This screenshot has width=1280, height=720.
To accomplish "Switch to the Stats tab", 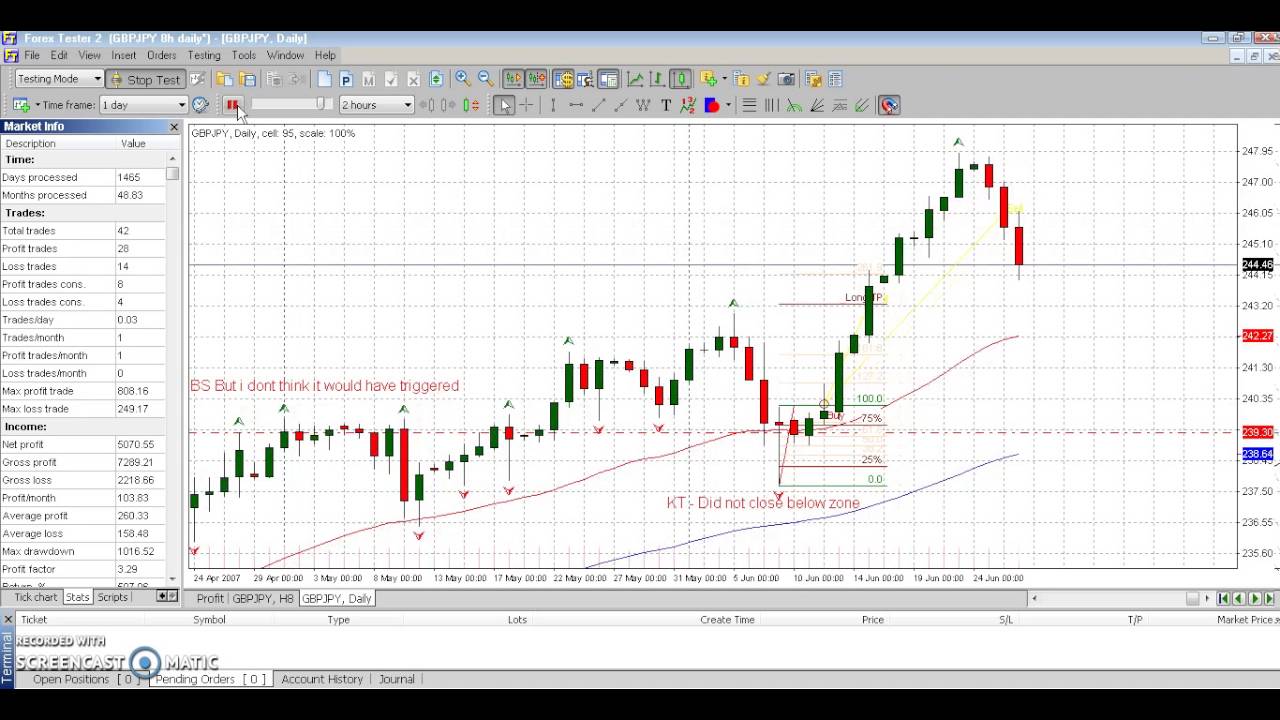I will point(77,597).
